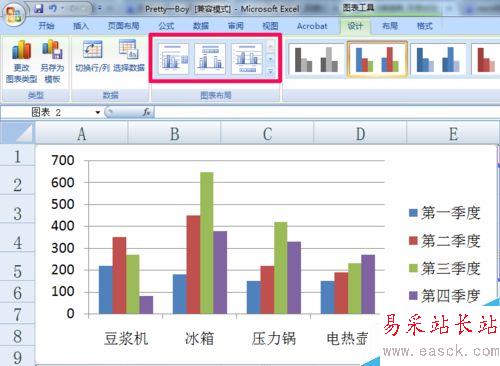The height and width of the screenshot is (366, 500).
Task: Switch to the 公式 tab
Action: pyautogui.click(x=166, y=26)
